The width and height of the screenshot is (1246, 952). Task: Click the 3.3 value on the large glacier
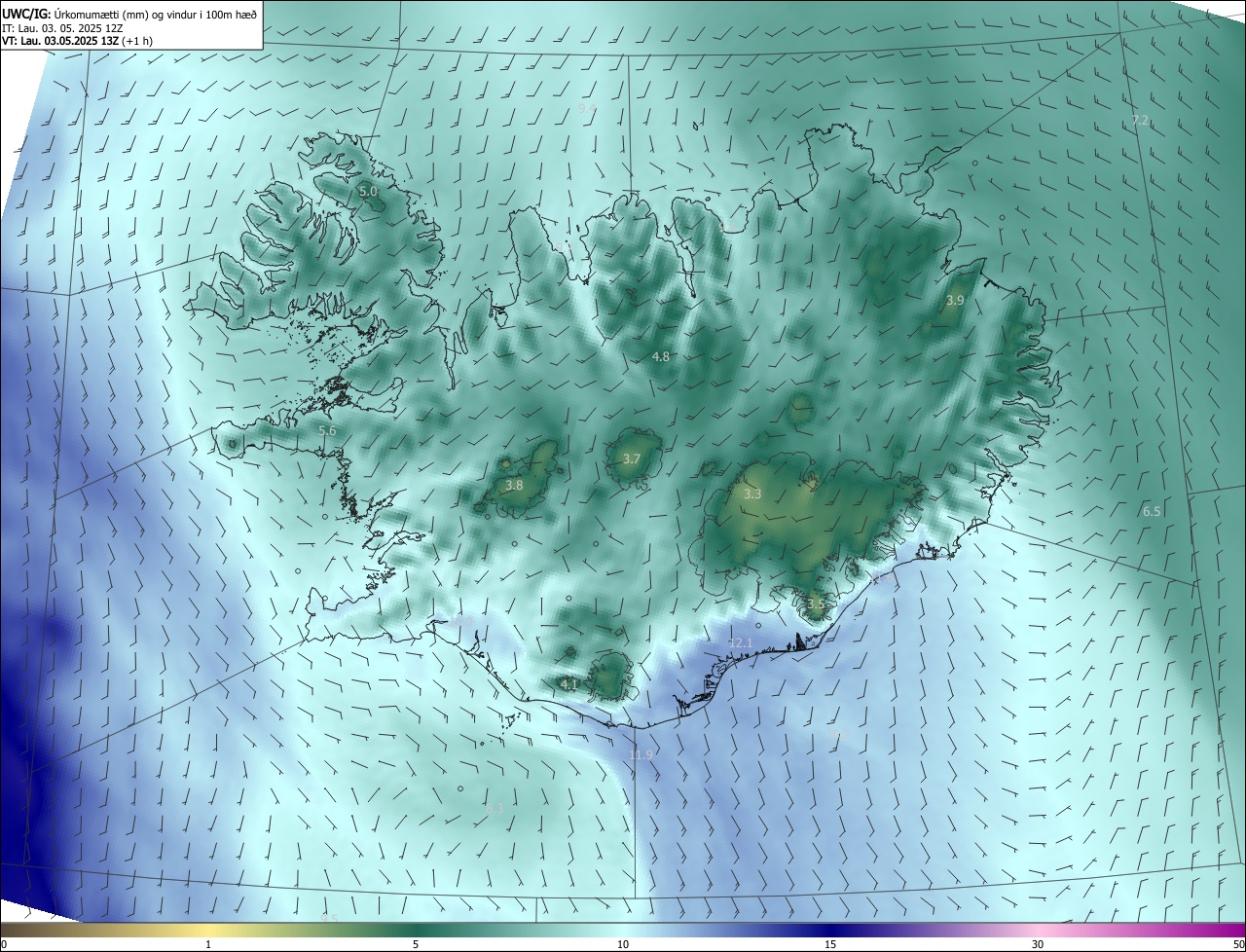[752, 494]
